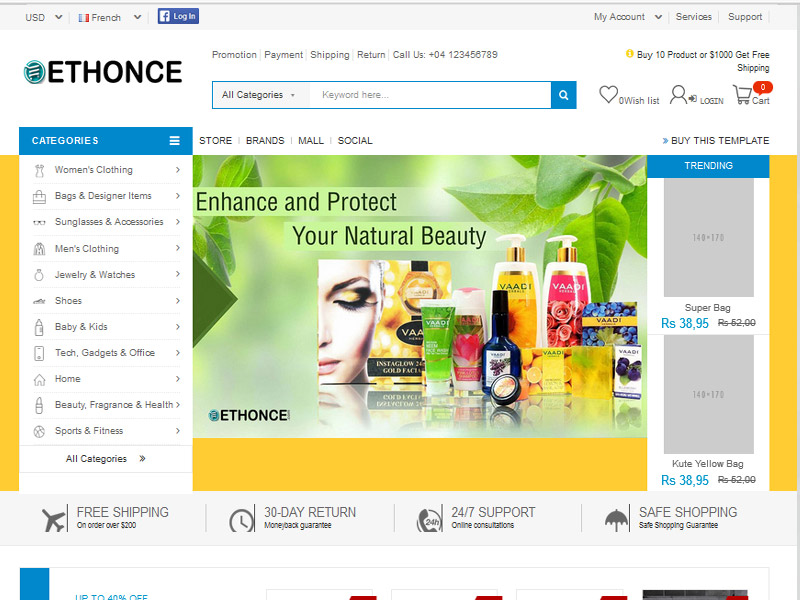Open the MALL menu item
800x600 pixels.
[x=311, y=141]
